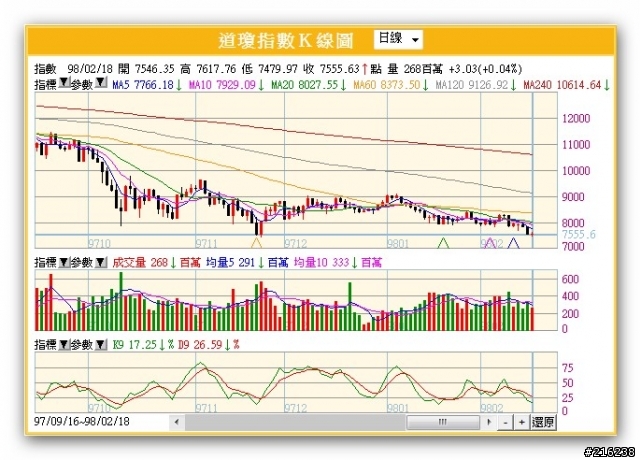Click the scrollbar right arrow
Viewport: 640px width, 460px height.
(489, 422)
